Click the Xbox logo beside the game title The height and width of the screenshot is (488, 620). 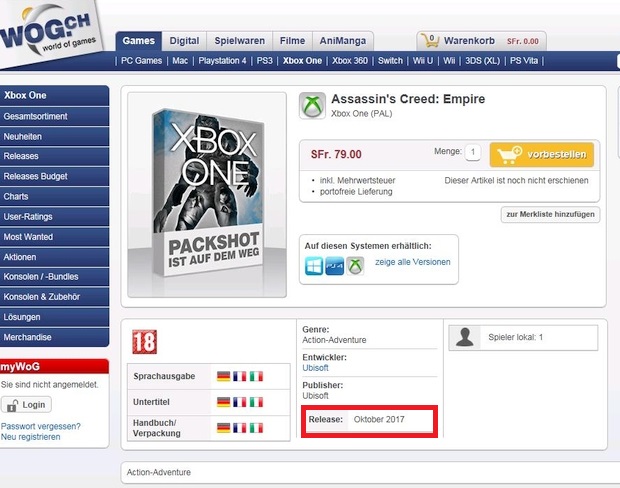312,106
